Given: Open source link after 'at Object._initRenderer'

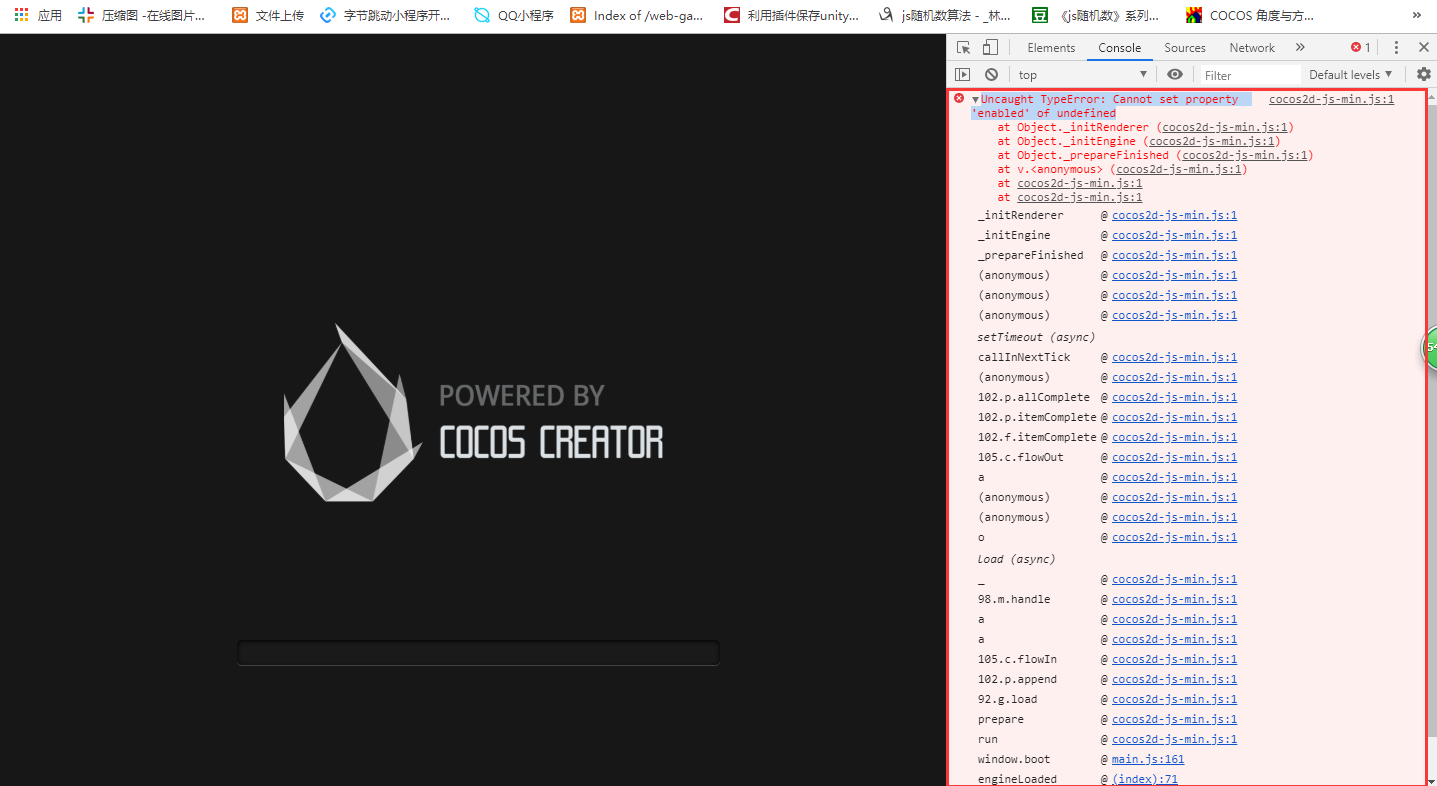Looking at the screenshot, I should point(1224,127).
